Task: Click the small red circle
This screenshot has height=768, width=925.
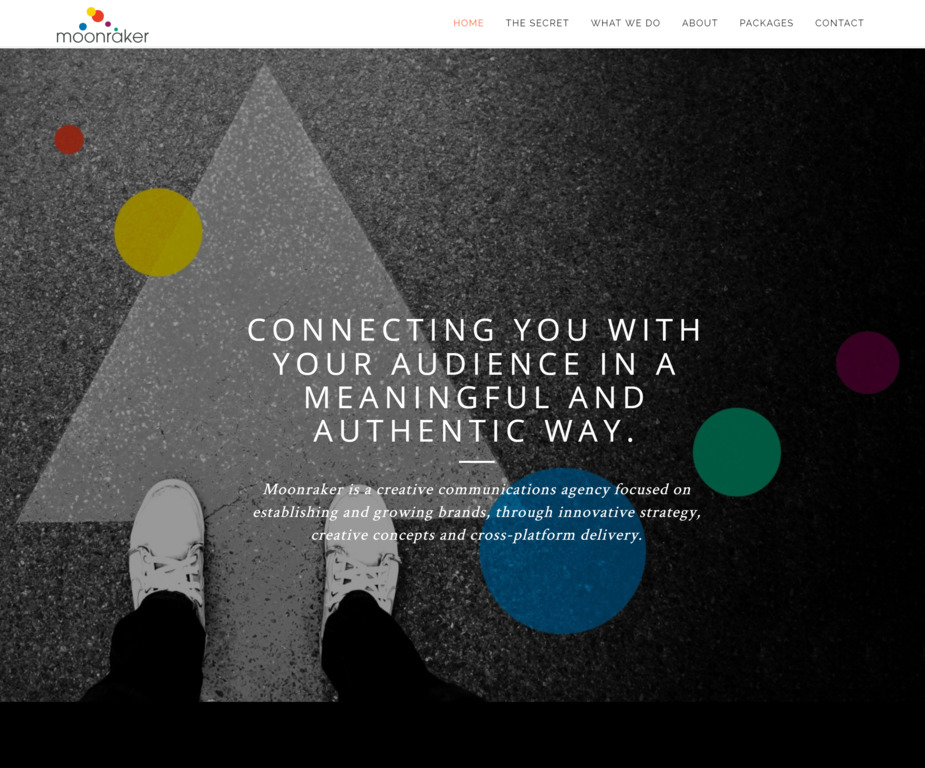Action: tap(69, 139)
